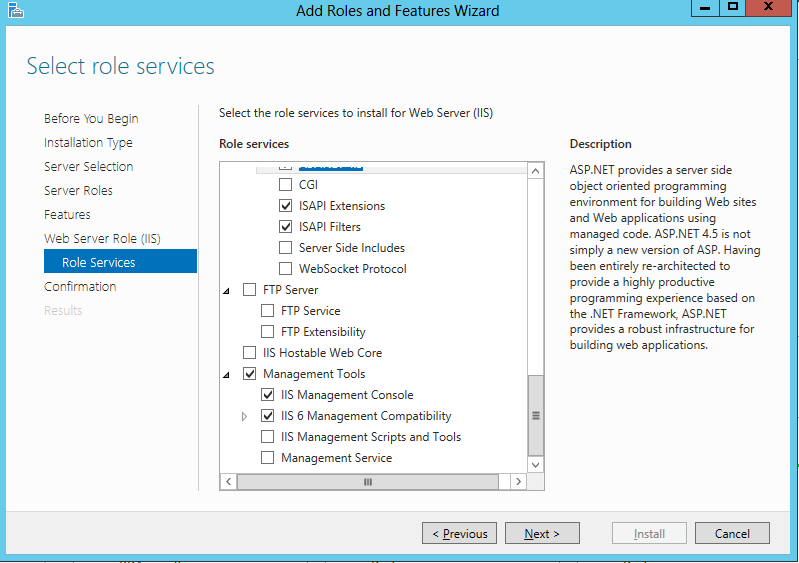Image resolution: width=799 pixels, height=563 pixels.
Task: Select the IIS Hostable Web Core label
Action: pos(323,353)
